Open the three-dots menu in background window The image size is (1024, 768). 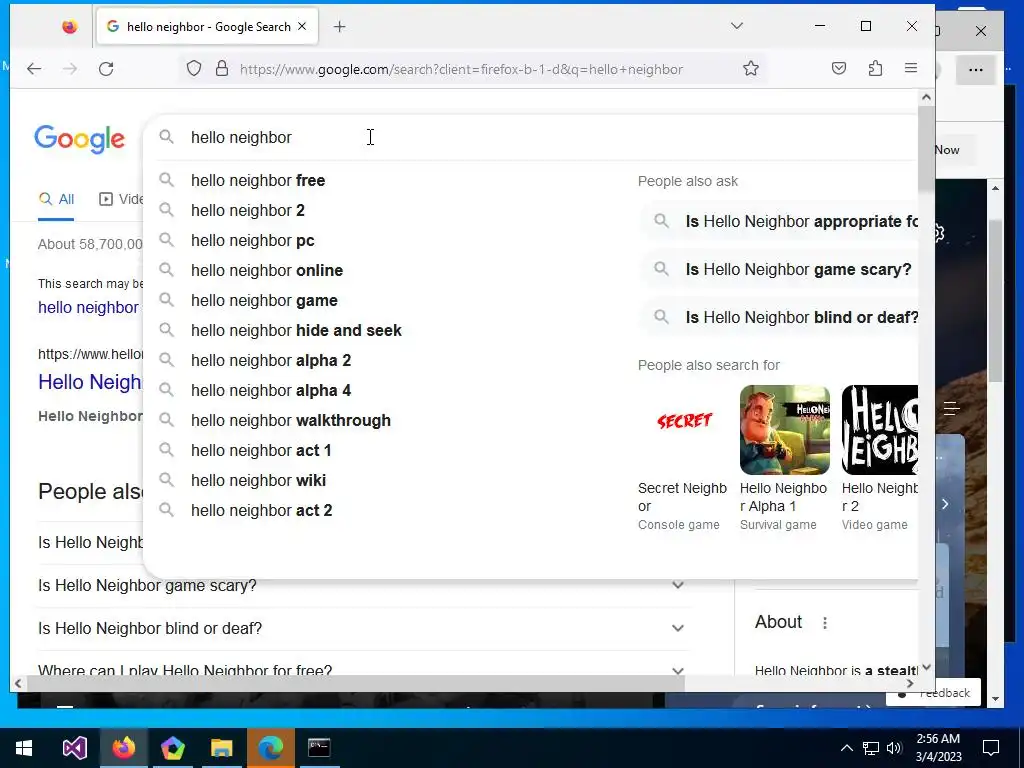tap(976, 70)
